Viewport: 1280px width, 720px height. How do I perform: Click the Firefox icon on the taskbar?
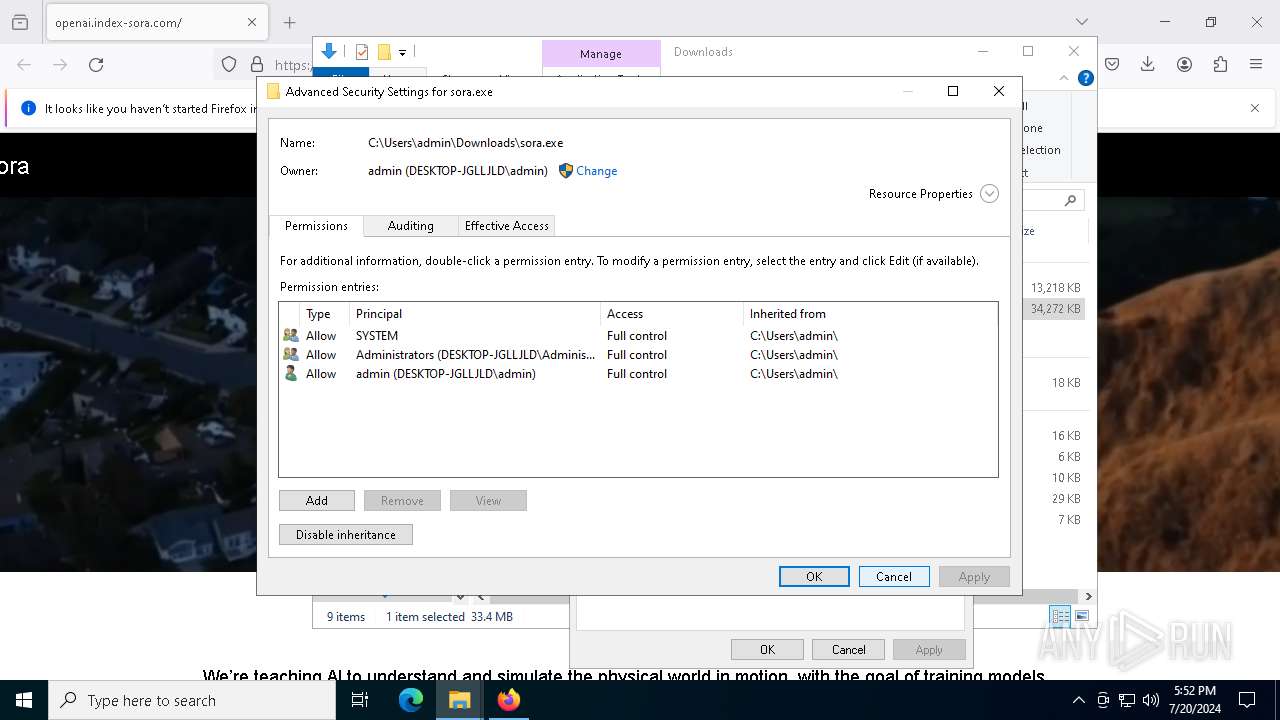tap(509, 700)
